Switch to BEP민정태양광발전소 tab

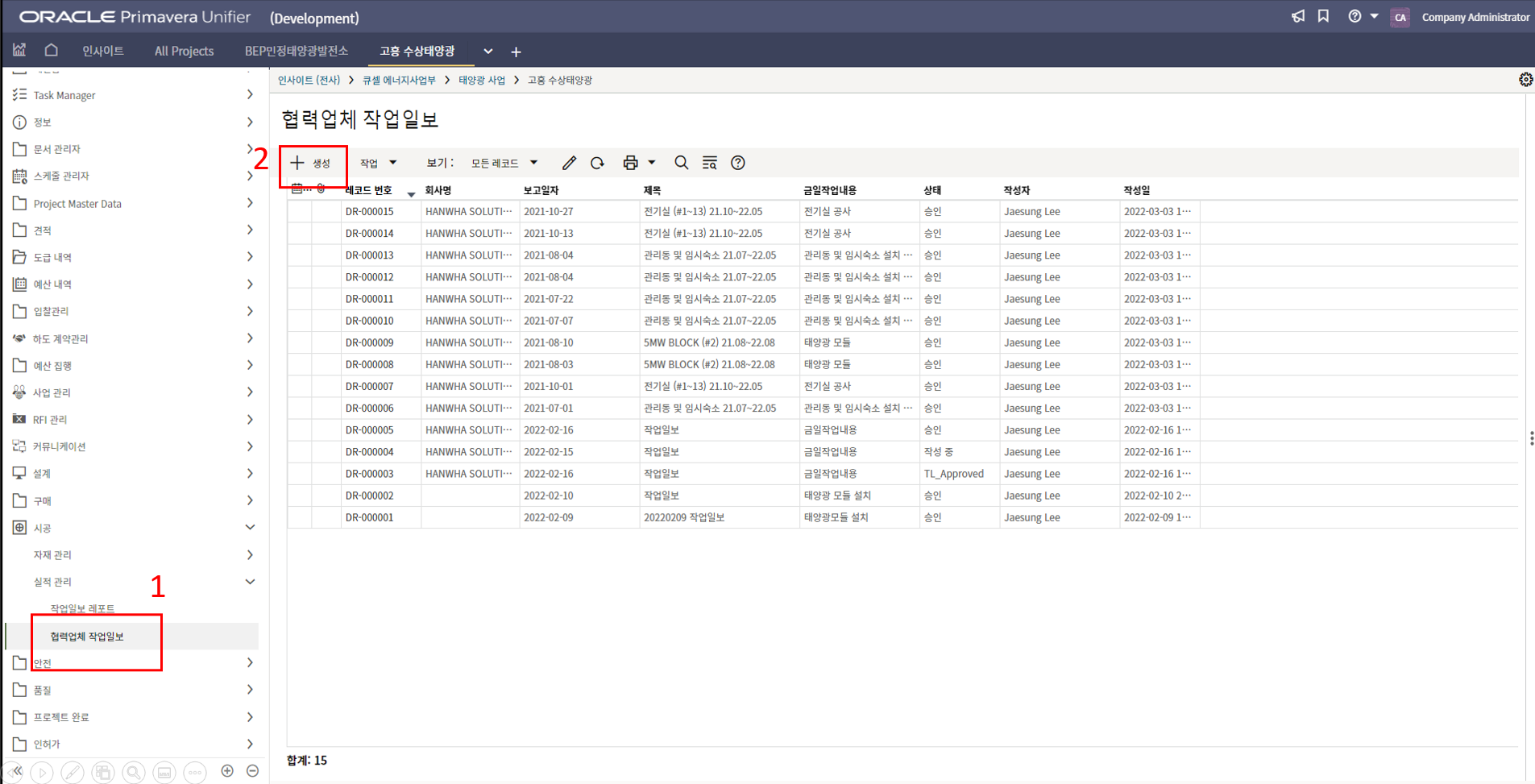click(x=296, y=51)
